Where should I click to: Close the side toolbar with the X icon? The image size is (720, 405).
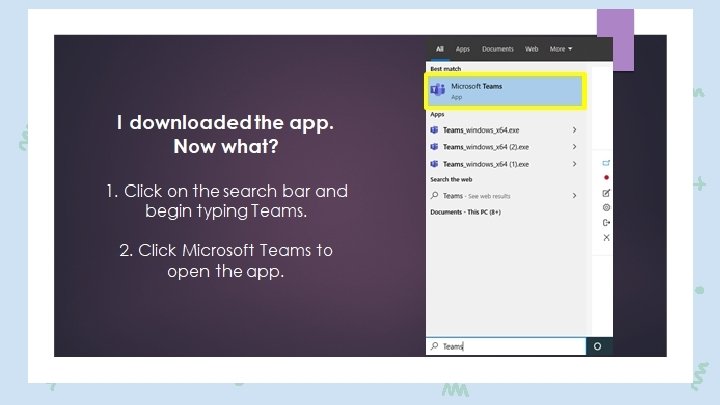[x=606, y=238]
